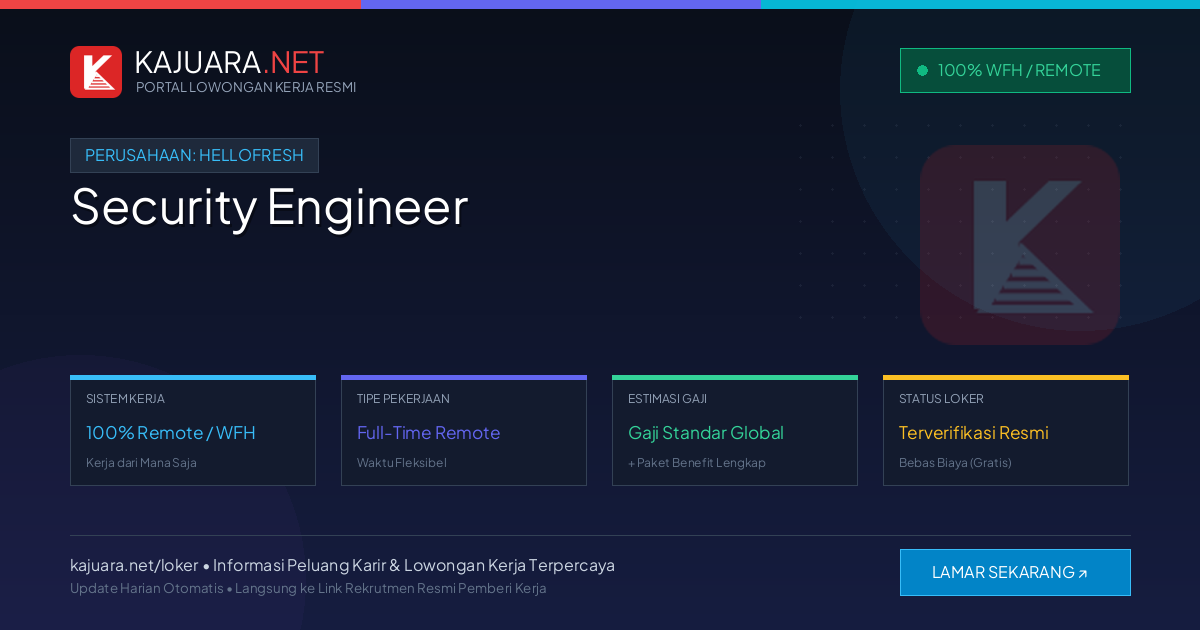Select the Estimasi Gaji info card
Screen dimensions: 1200x630
[735, 431]
